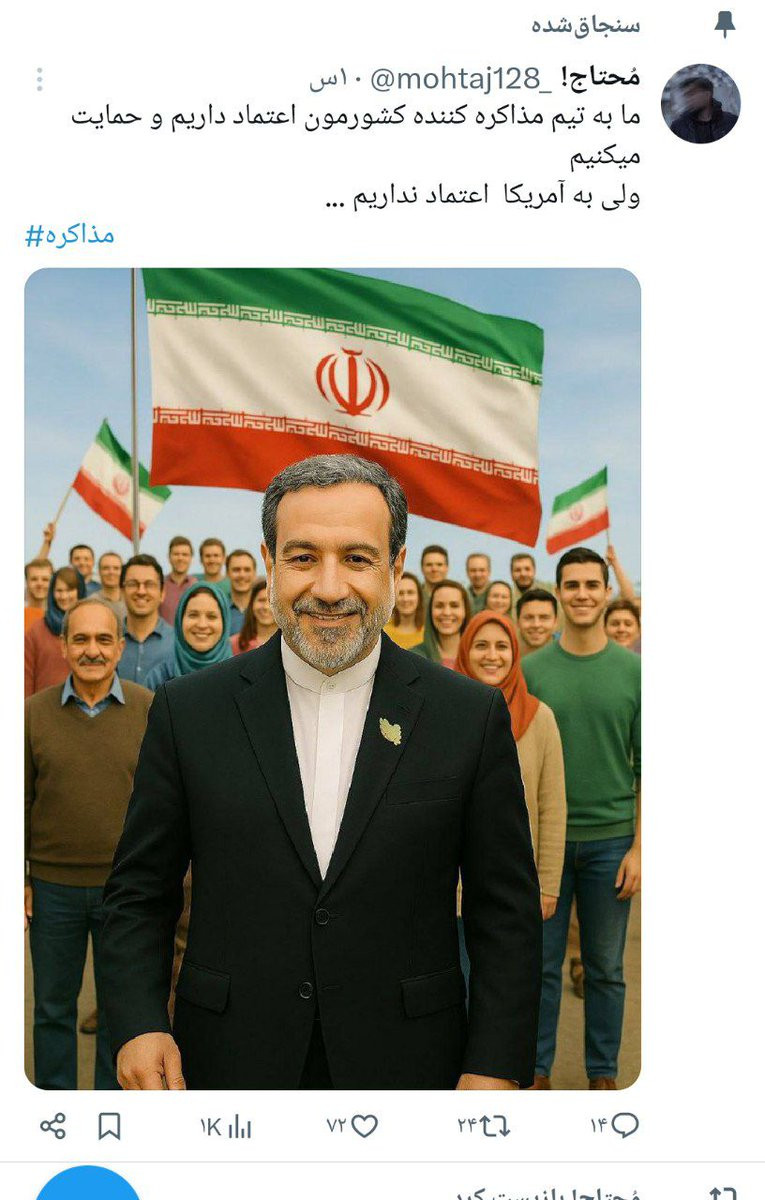The image size is (765, 1200).
Task: Open the three-dot more options menu
Action: (39, 79)
